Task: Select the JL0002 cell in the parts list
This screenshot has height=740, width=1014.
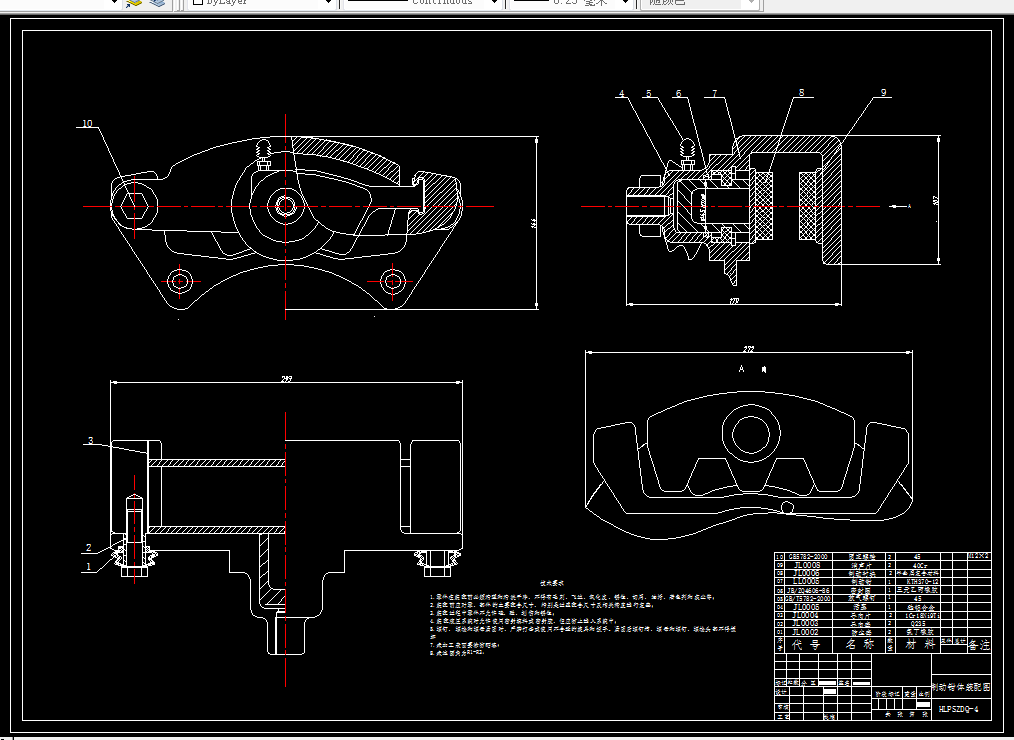Action: coord(806,632)
